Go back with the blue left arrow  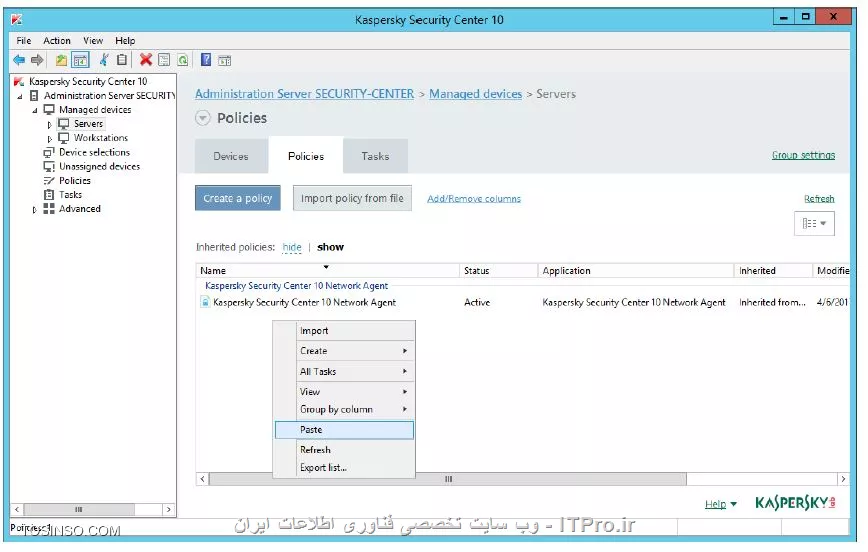pos(19,60)
